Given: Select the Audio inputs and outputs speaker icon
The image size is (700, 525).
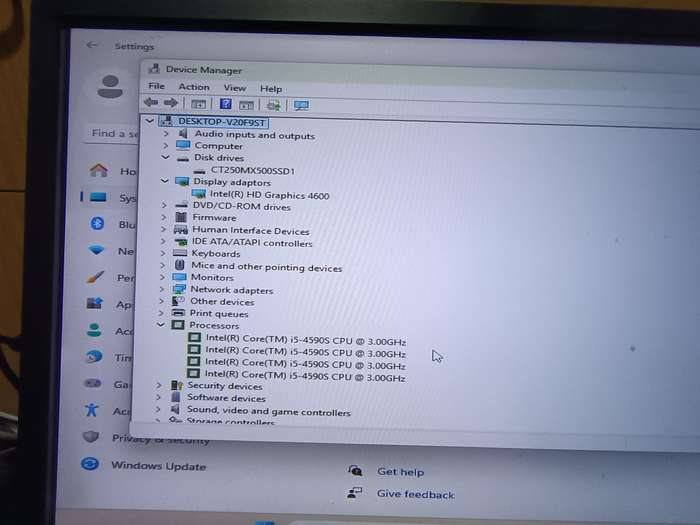Looking at the screenshot, I should pos(183,133).
